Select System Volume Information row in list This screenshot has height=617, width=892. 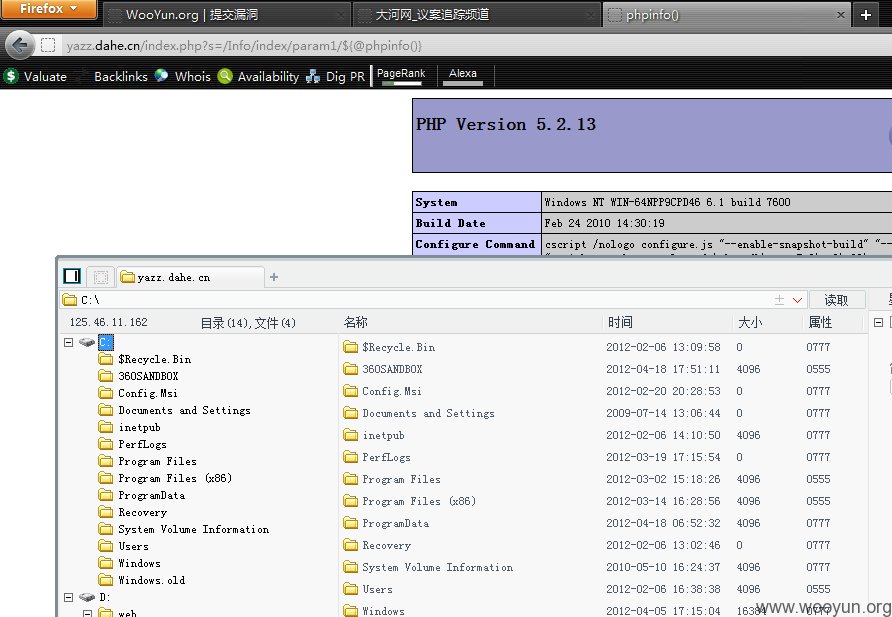click(x=603, y=567)
